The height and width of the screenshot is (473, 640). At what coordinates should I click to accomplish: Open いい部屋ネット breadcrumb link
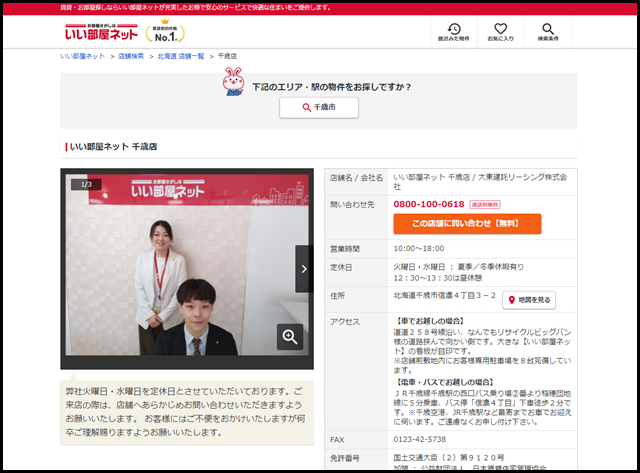82,56
